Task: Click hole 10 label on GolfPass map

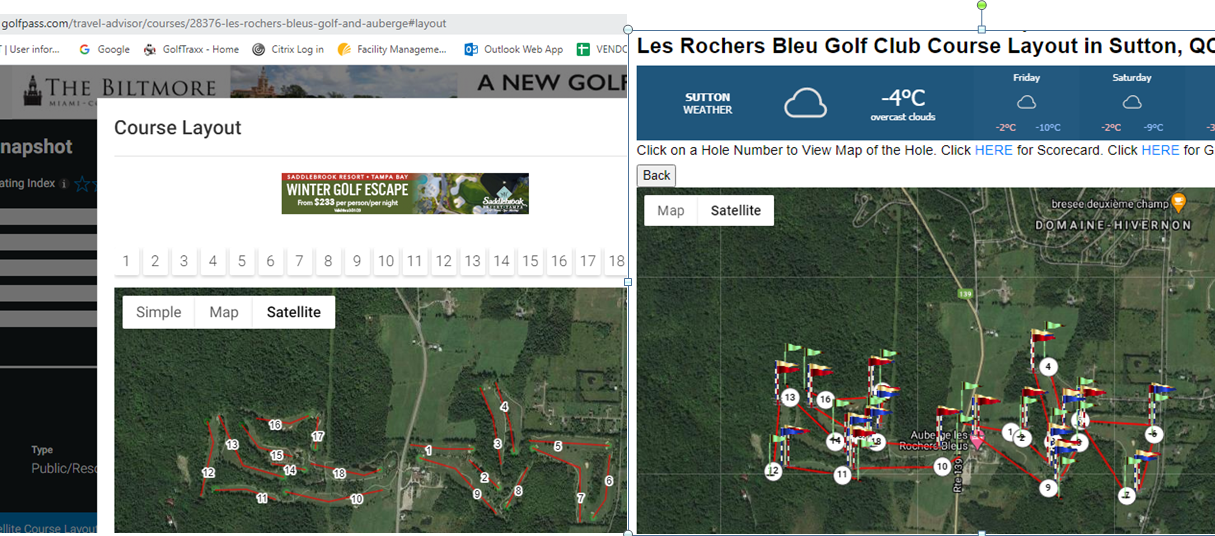Action: pyautogui.click(x=356, y=499)
